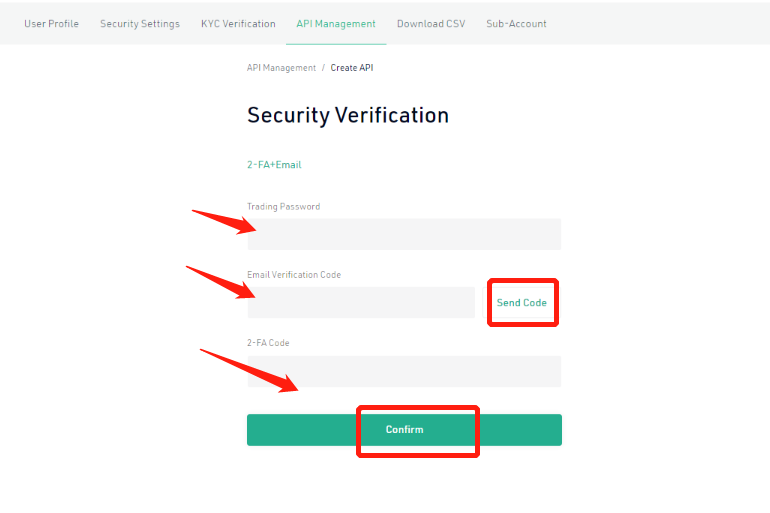Click Send Code to request email code

(x=522, y=303)
